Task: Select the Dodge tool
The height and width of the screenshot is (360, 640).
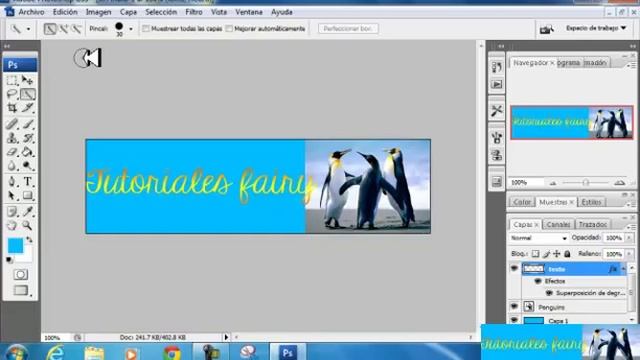Action: [27, 166]
